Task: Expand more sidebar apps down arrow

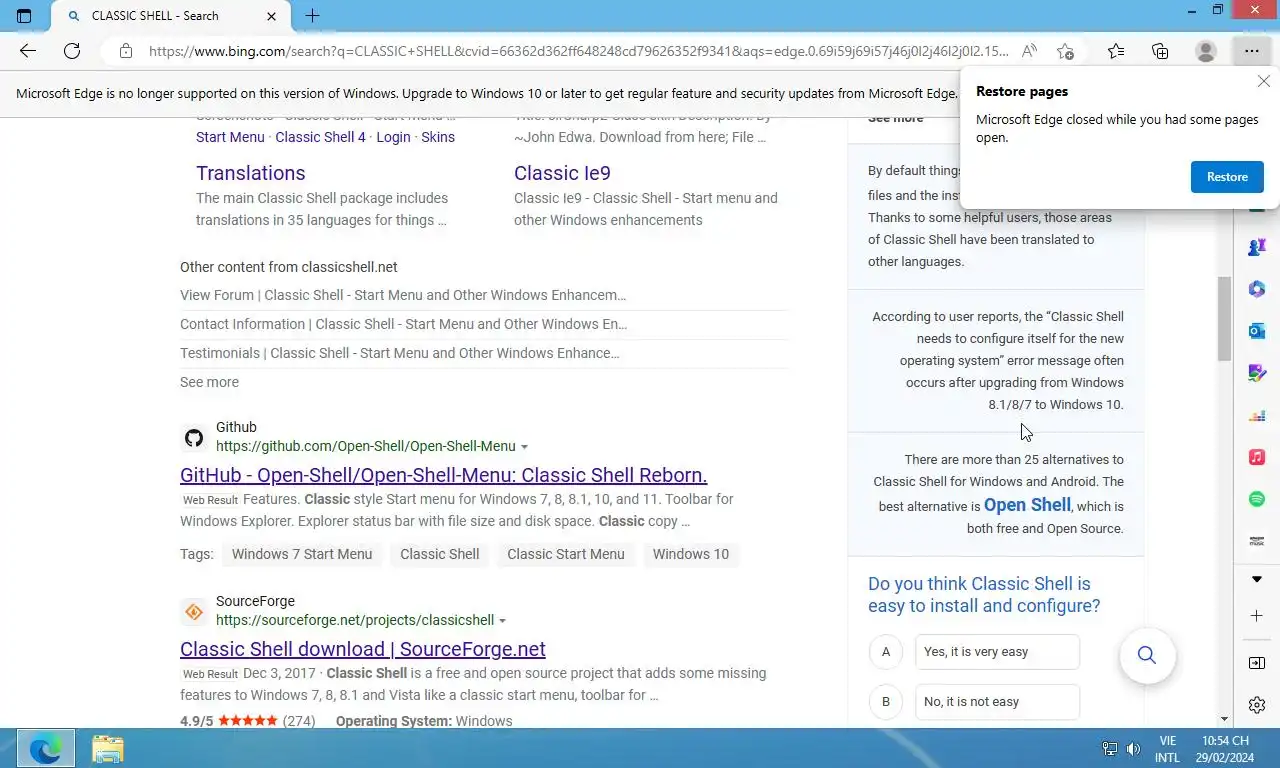Action: [x=1257, y=579]
